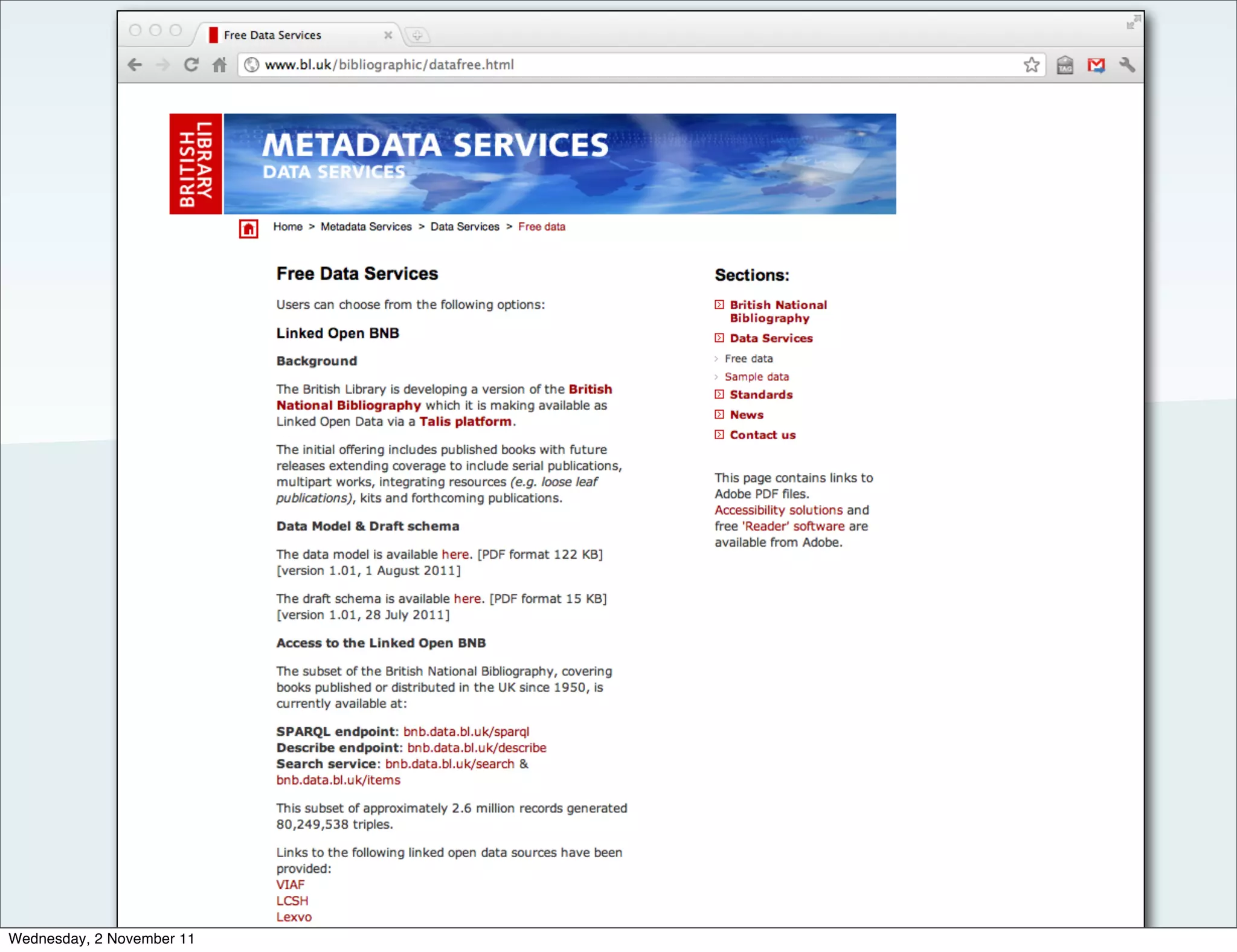This screenshot has width=1237, height=952.
Task: Click the TAG extension icon
Action: 1065,65
